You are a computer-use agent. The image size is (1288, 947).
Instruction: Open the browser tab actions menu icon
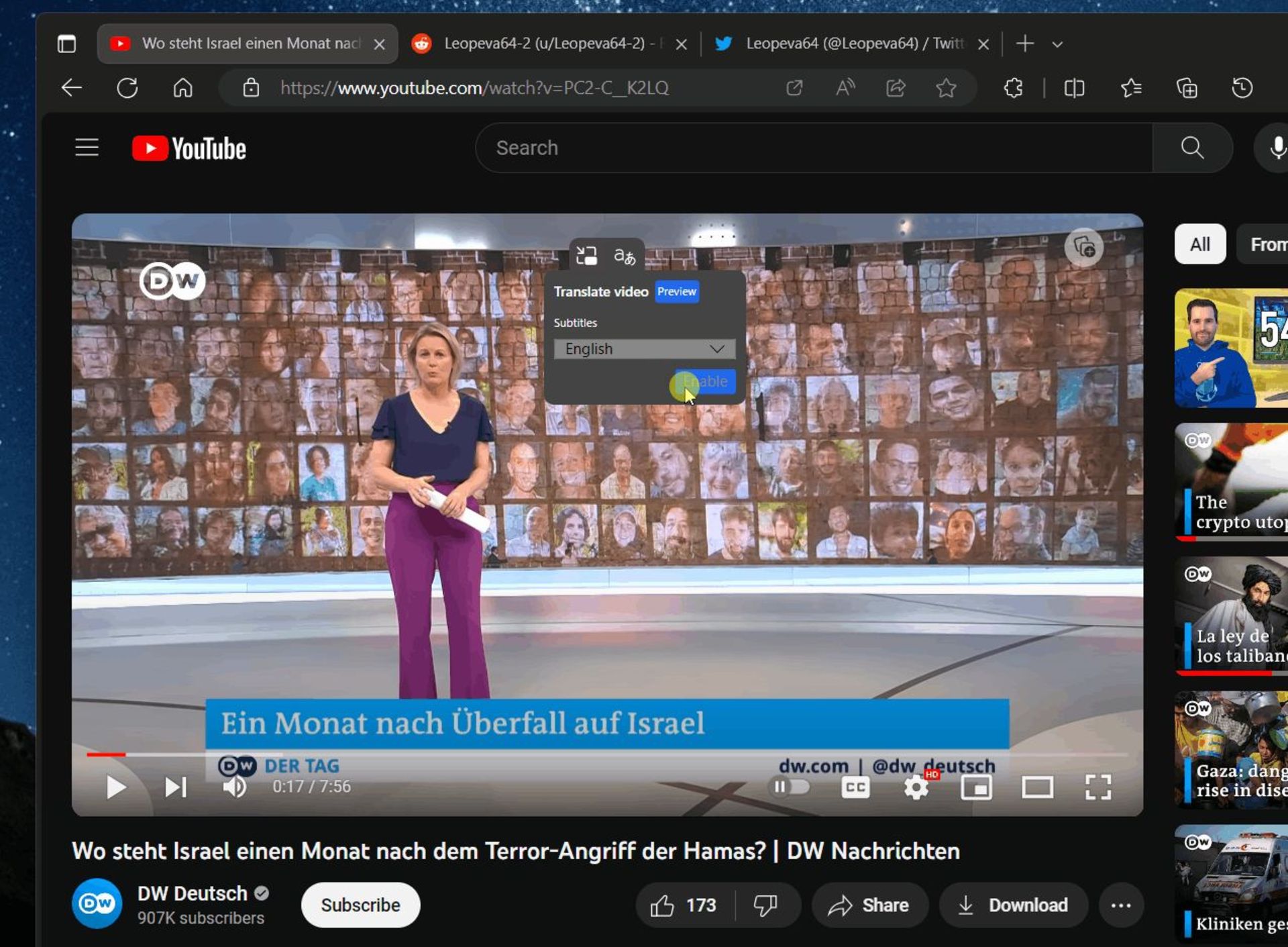[x=66, y=44]
